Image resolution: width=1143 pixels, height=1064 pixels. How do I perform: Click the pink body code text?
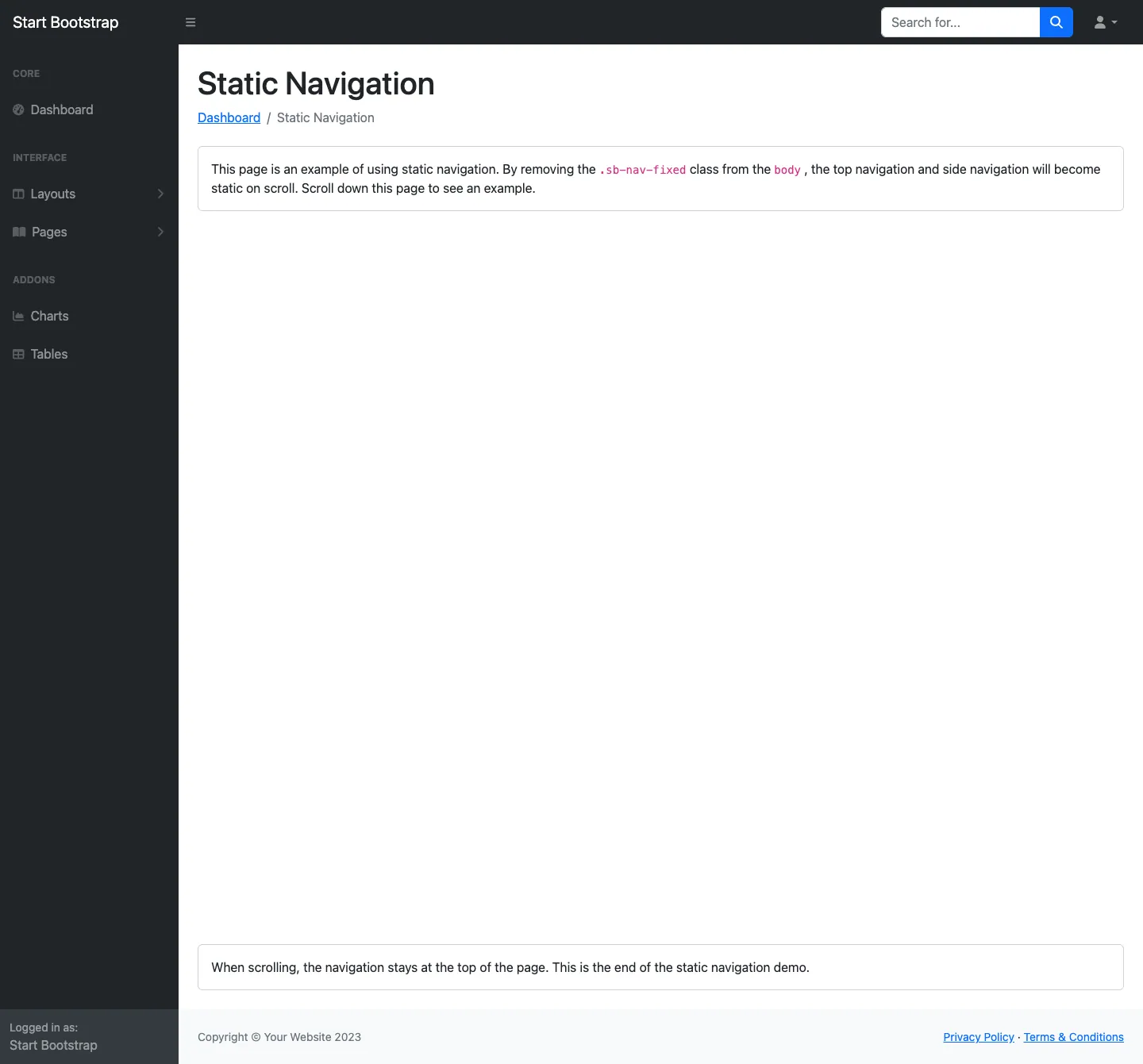[787, 170]
